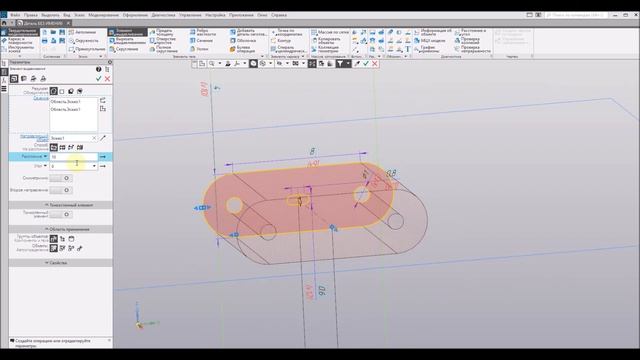Expand the Свойства section header

(x=60, y=263)
